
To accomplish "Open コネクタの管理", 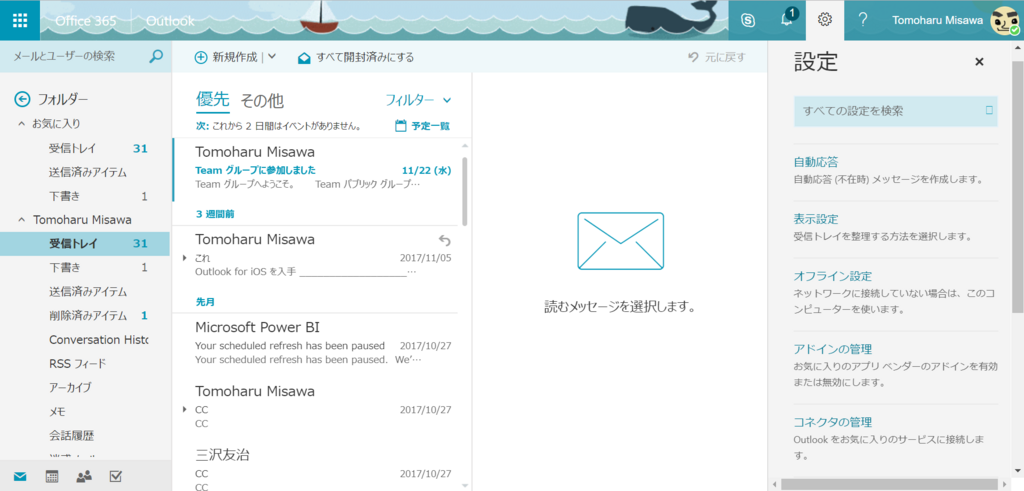I will 833,422.
